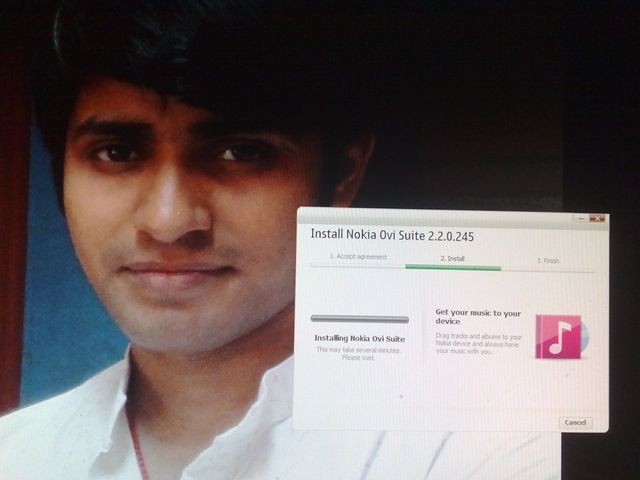Select the '2. Install' step
640x480 pixels.
(452, 259)
